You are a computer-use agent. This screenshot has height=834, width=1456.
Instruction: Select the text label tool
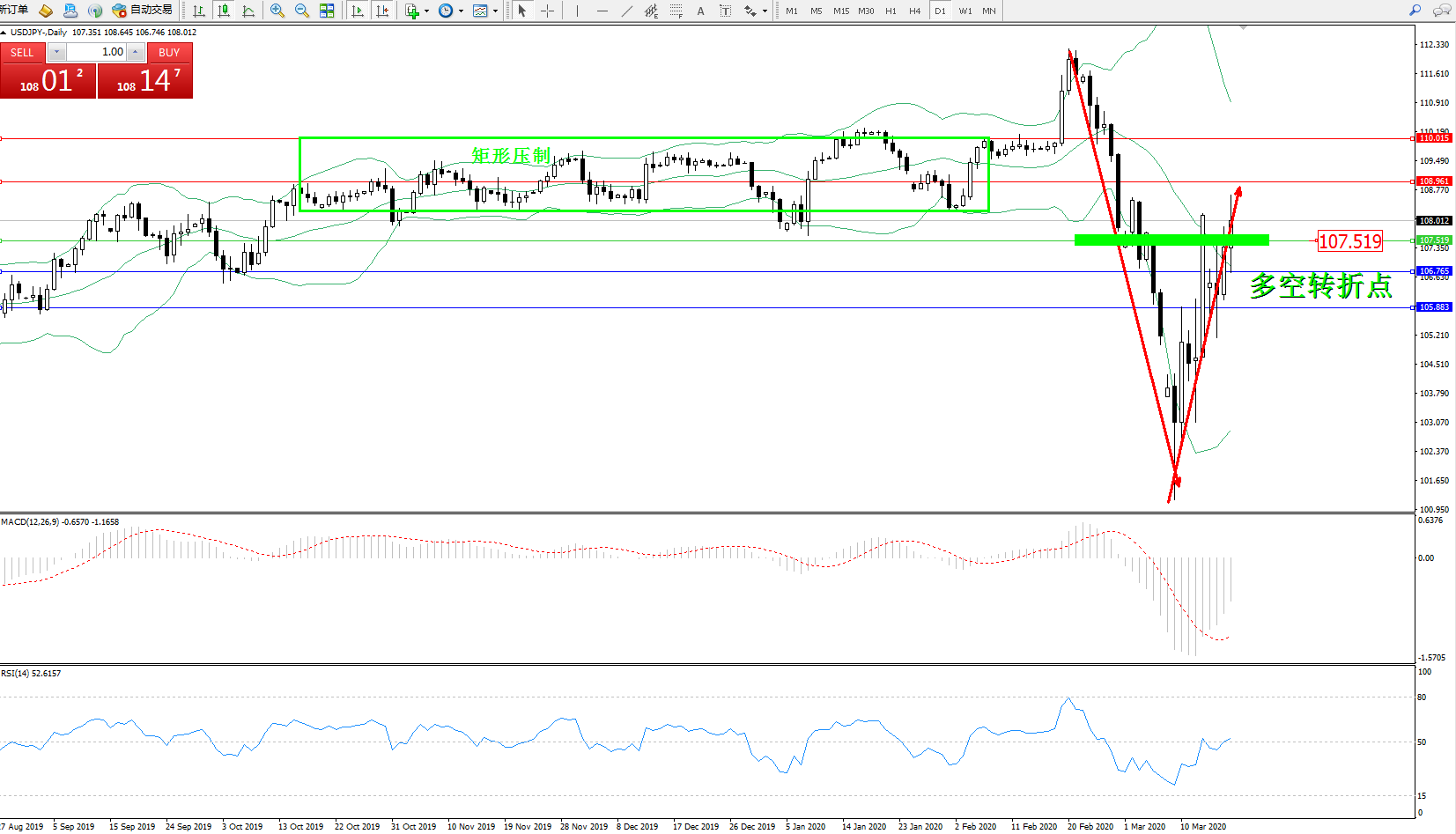coord(700,11)
